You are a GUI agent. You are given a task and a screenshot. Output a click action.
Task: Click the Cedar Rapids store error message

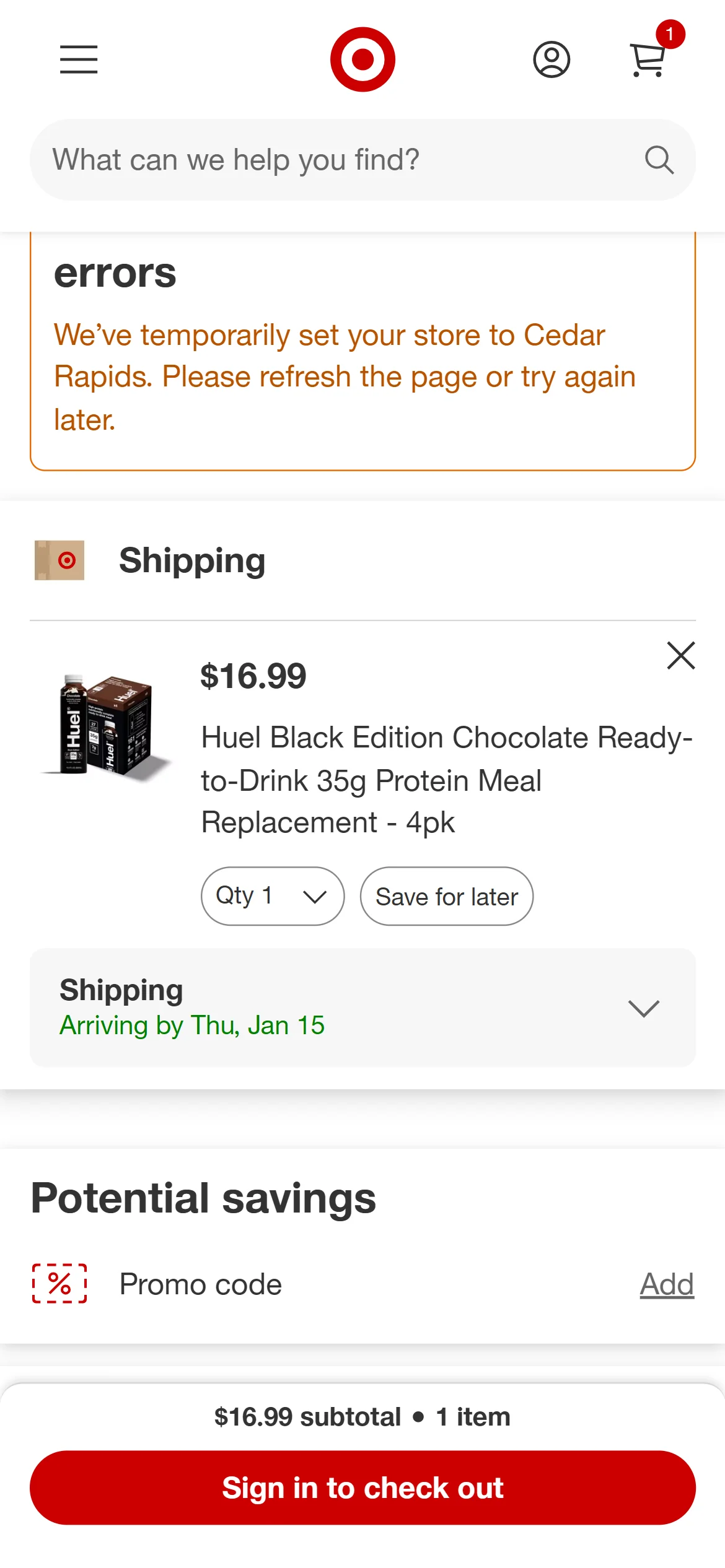point(345,377)
